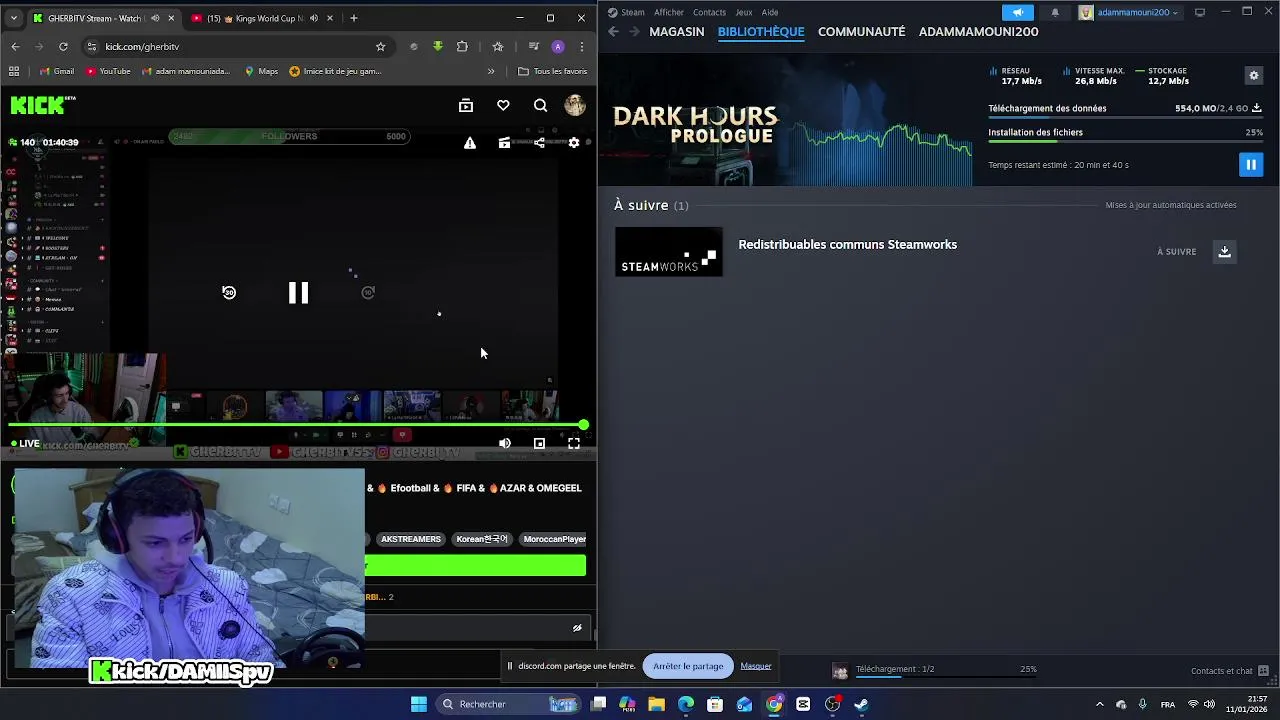This screenshot has height=720, width=1280.
Task: Toggle picture-in-picture mini player
Action: coord(539,443)
